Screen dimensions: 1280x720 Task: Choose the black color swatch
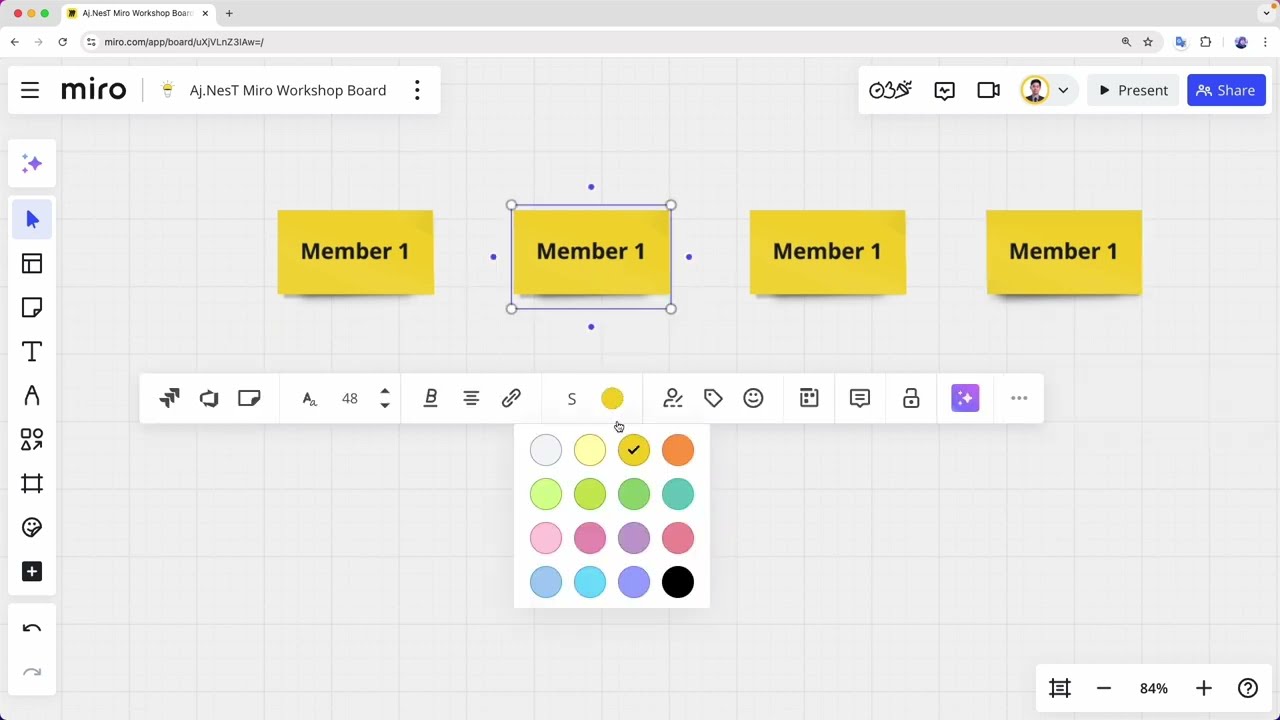point(678,582)
